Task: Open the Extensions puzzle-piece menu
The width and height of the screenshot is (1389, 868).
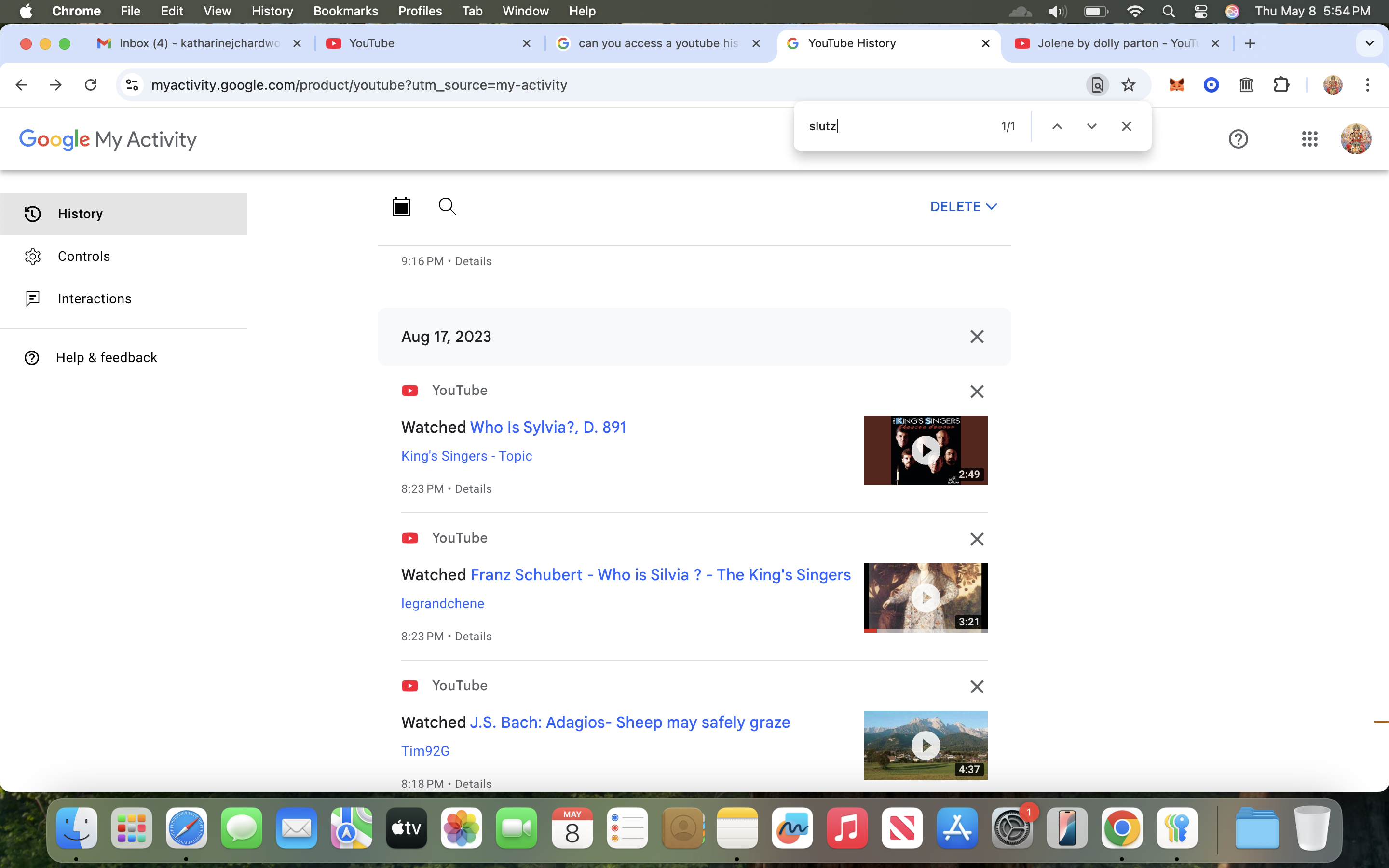Action: pos(1281,85)
